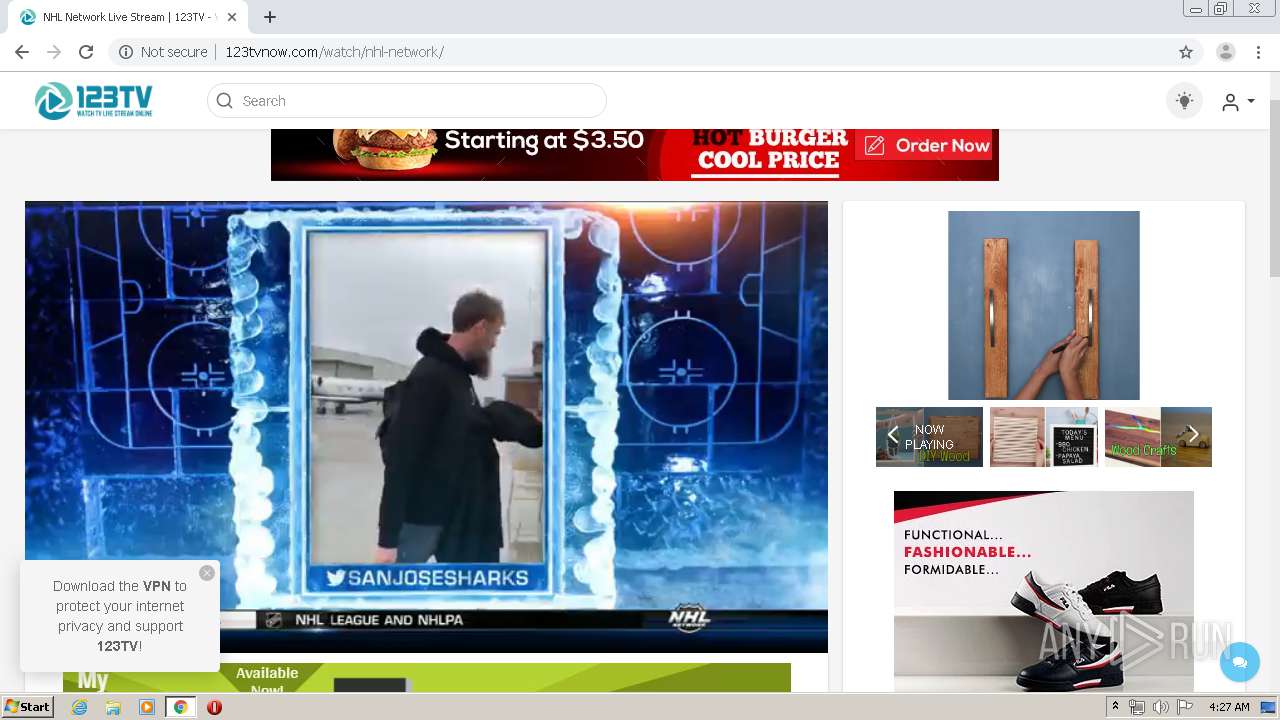The width and height of the screenshot is (1280, 720).
Task: Focus the Search input field
Action: click(407, 101)
